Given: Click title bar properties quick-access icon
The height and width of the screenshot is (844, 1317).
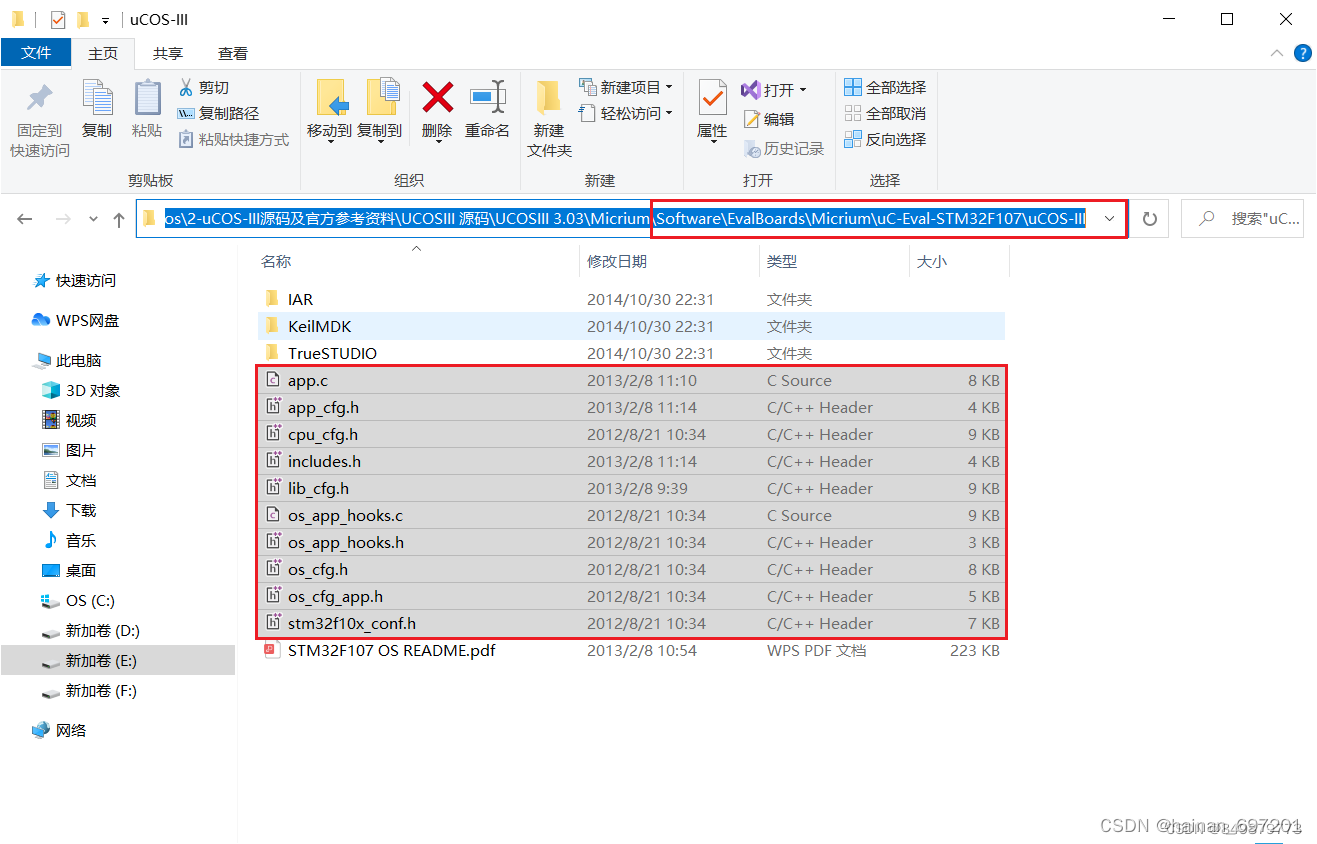Looking at the screenshot, I should click(x=57, y=19).
